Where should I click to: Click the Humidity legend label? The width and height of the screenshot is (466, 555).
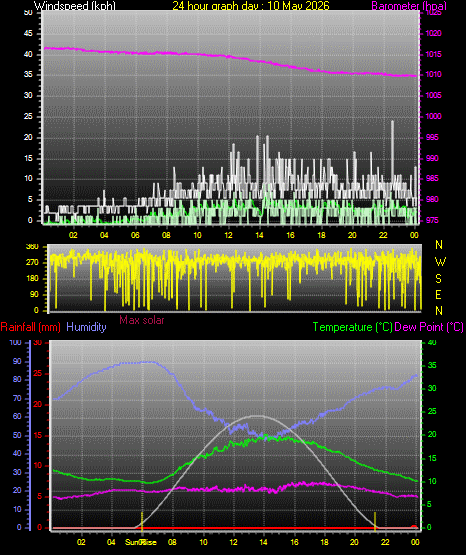(86, 327)
